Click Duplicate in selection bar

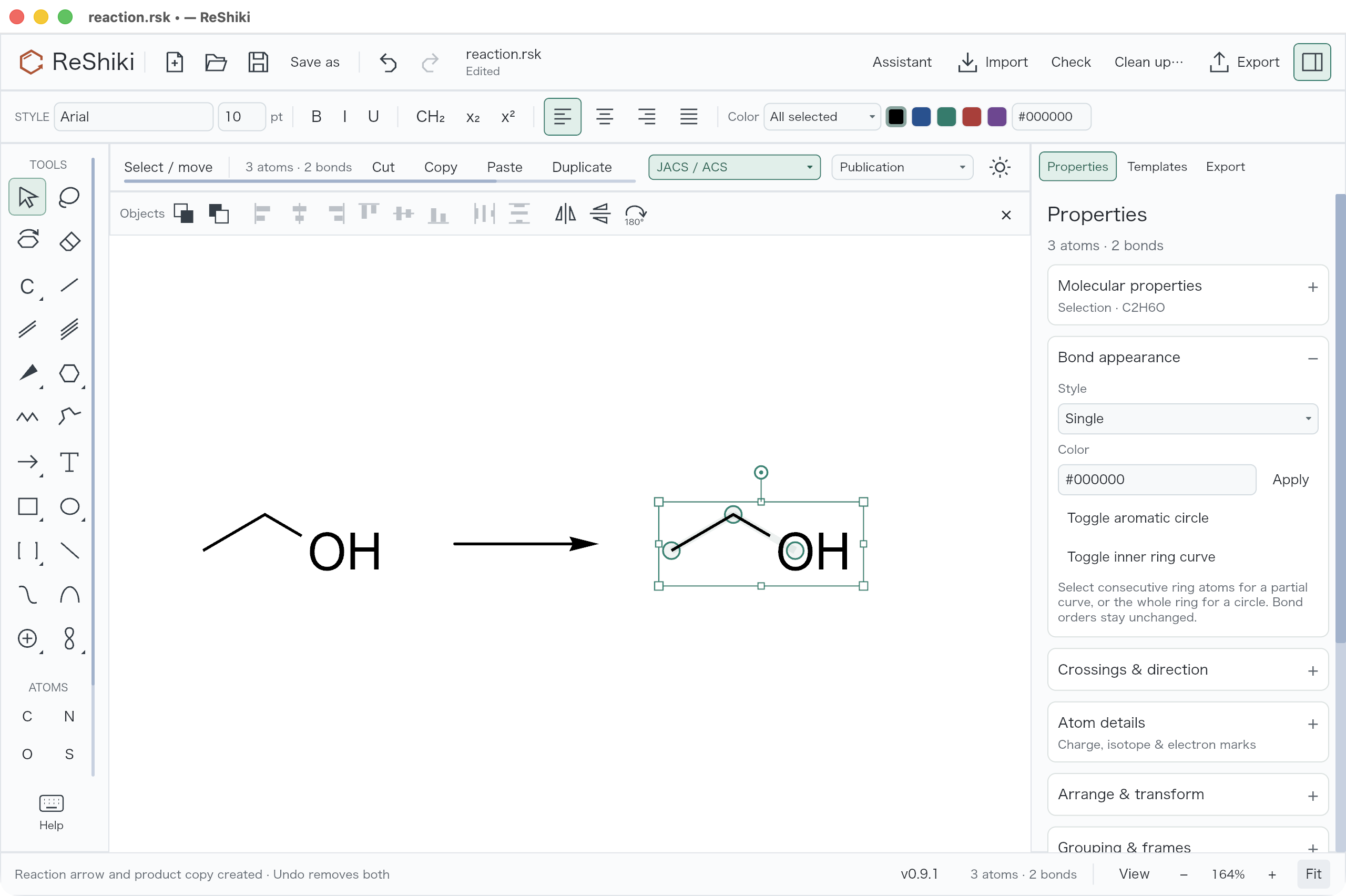pyautogui.click(x=582, y=167)
